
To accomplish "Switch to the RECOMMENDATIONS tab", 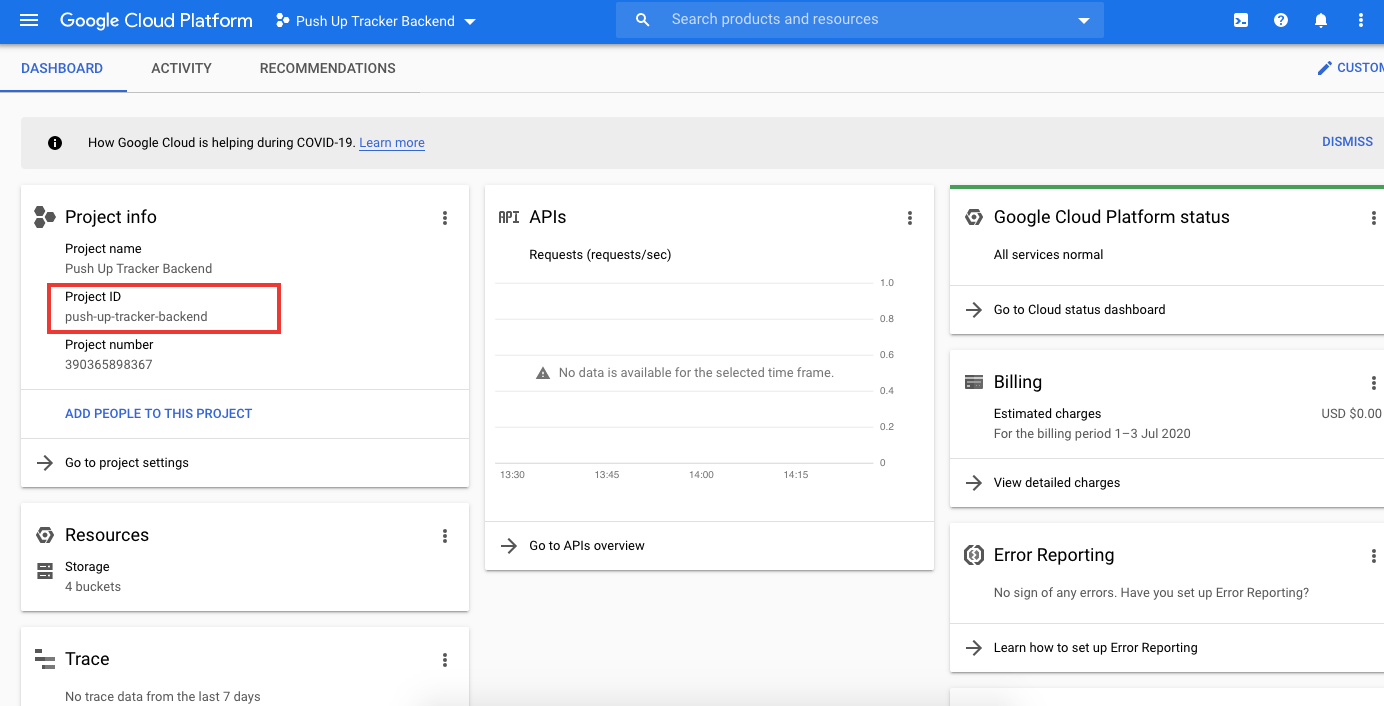I will 327,68.
